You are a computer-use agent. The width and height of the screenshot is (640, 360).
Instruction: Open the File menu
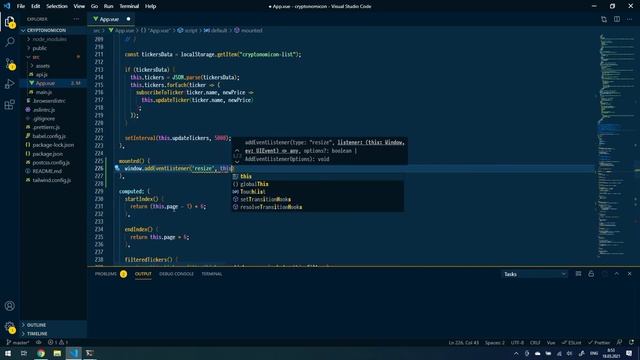coord(21,6)
